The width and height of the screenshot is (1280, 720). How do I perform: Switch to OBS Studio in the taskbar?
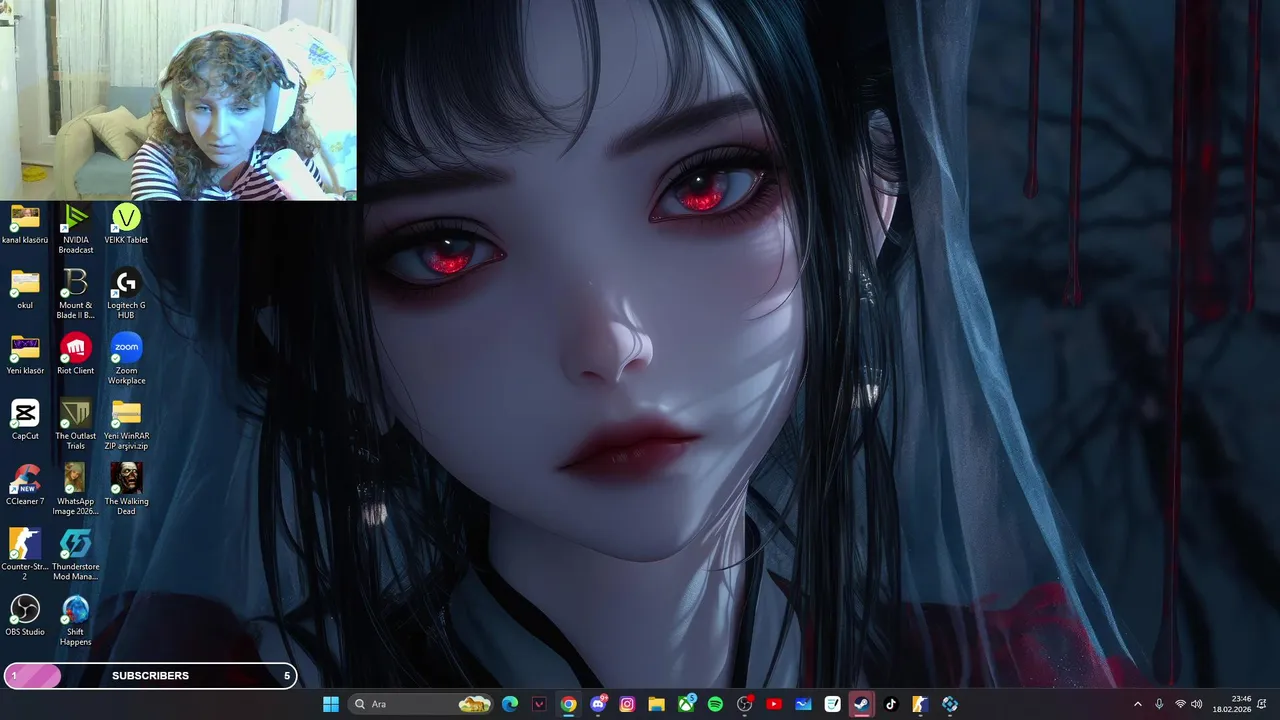coord(744,704)
